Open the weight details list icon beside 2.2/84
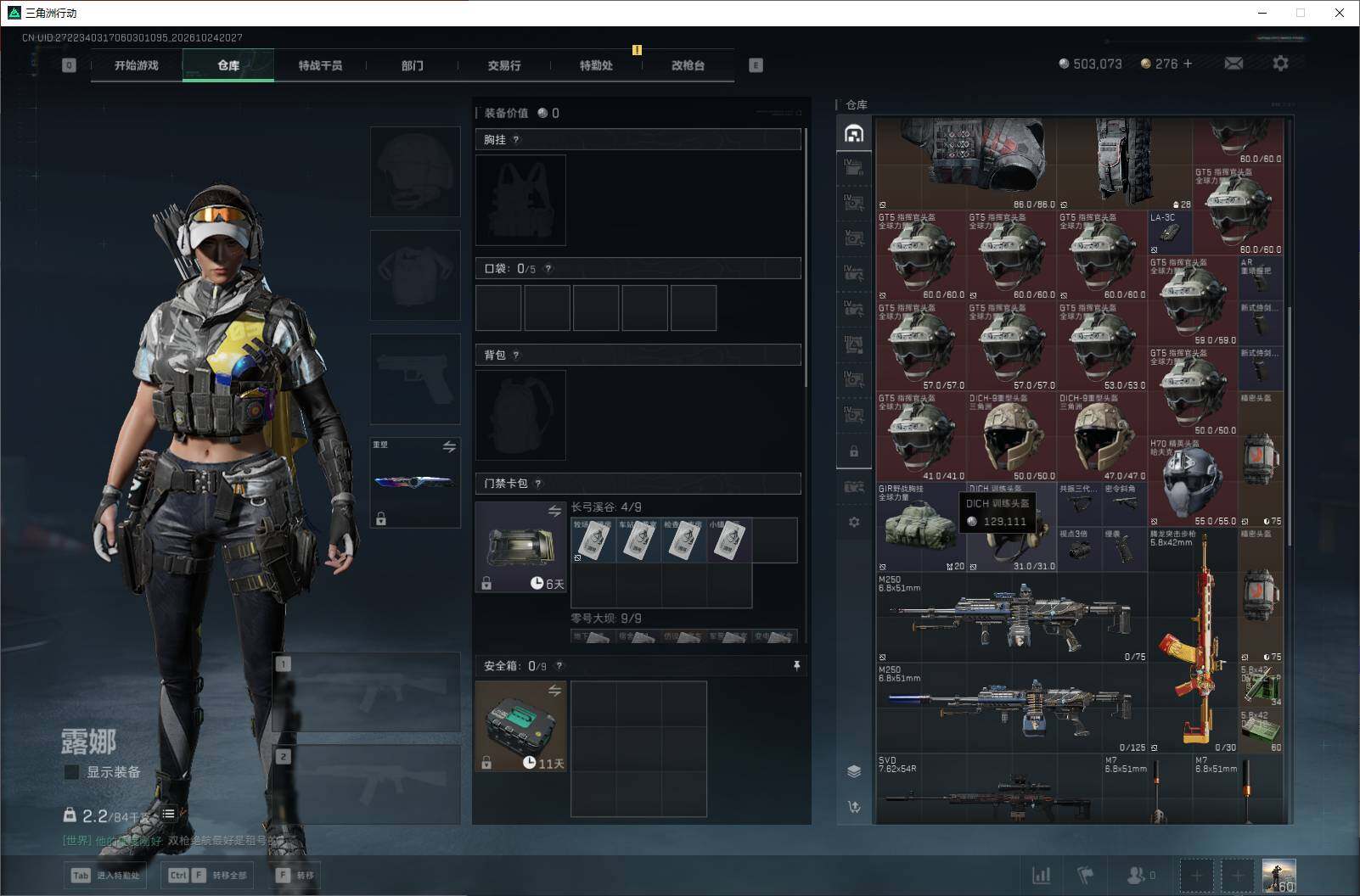Image resolution: width=1360 pixels, height=896 pixels. click(x=169, y=815)
